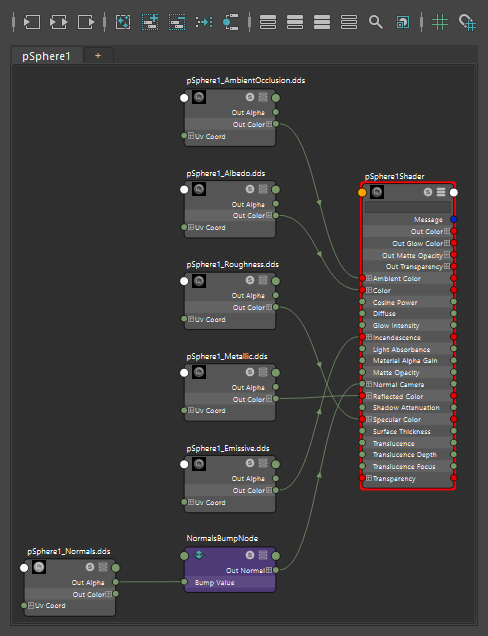Screen dimensions: 488x636
Task: Change view mode on pSphere1_Normals.dds node
Action: point(103,567)
